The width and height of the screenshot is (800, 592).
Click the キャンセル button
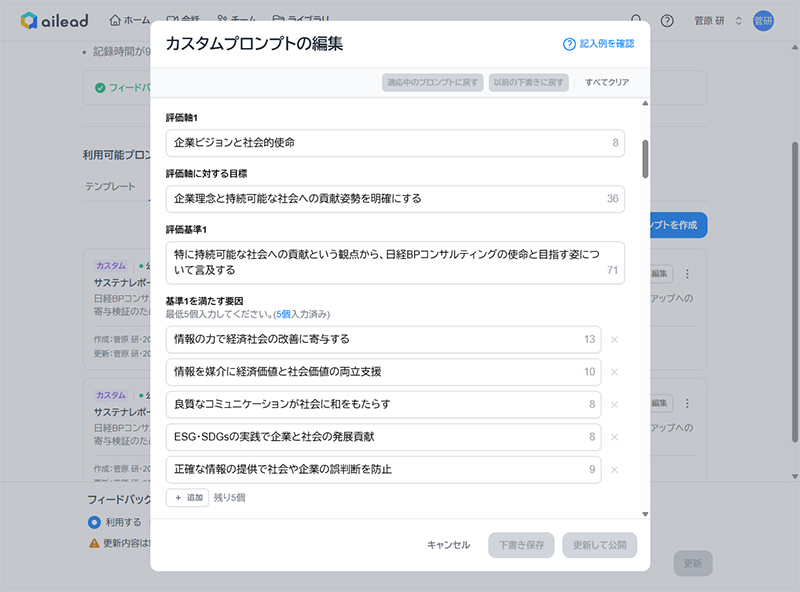[x=448, y=545]
